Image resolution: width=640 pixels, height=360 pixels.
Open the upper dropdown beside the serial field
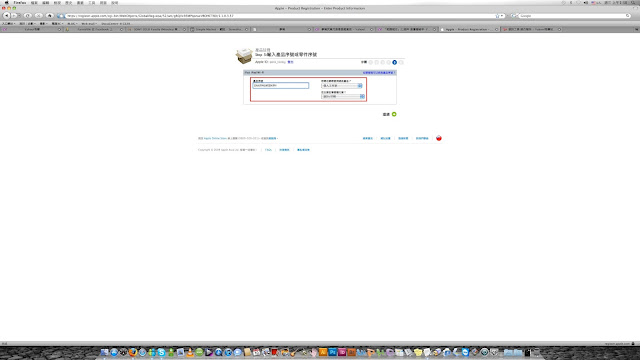point(342,86)
